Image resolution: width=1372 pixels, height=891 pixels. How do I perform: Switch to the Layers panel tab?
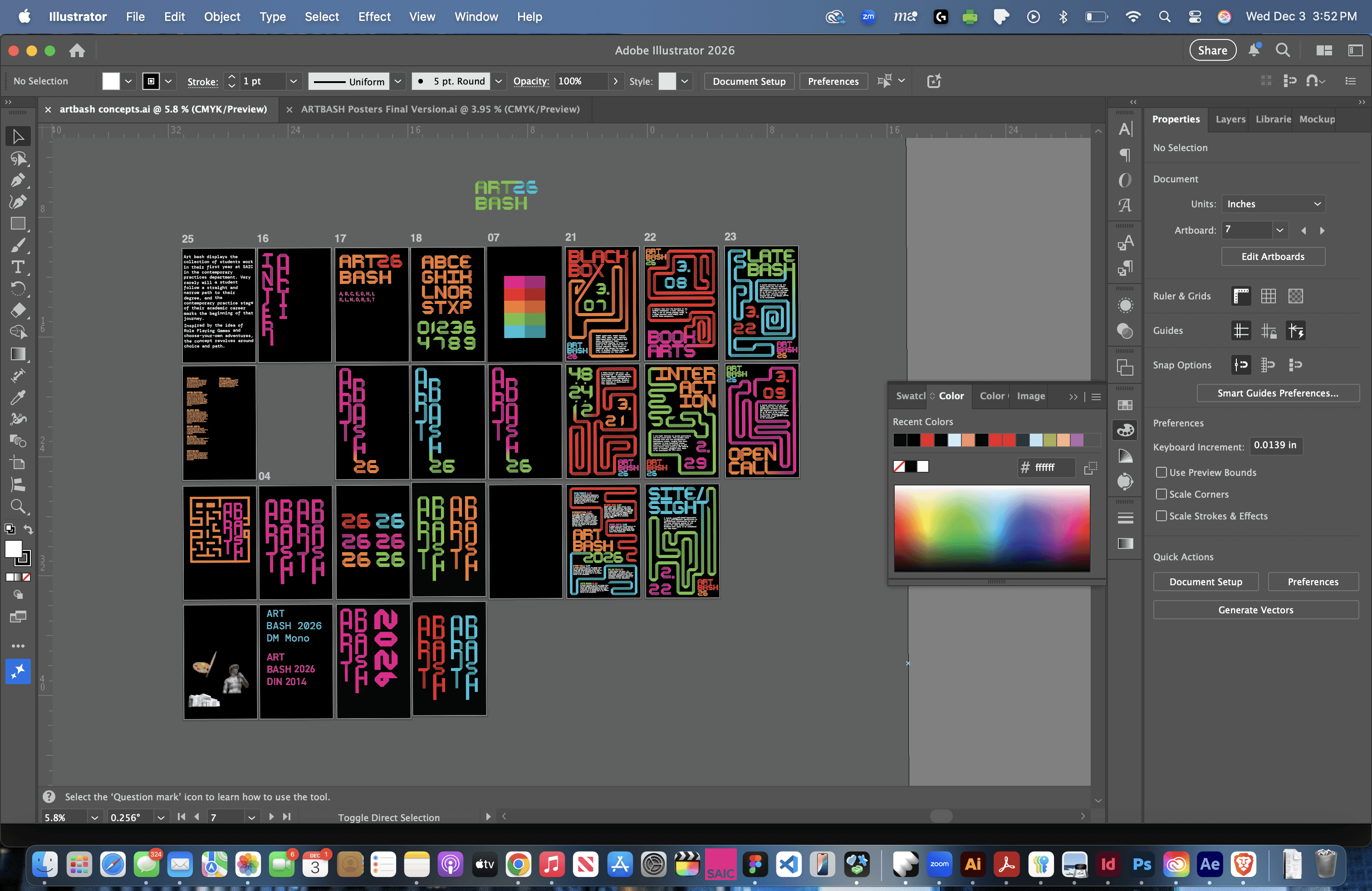1230,119
